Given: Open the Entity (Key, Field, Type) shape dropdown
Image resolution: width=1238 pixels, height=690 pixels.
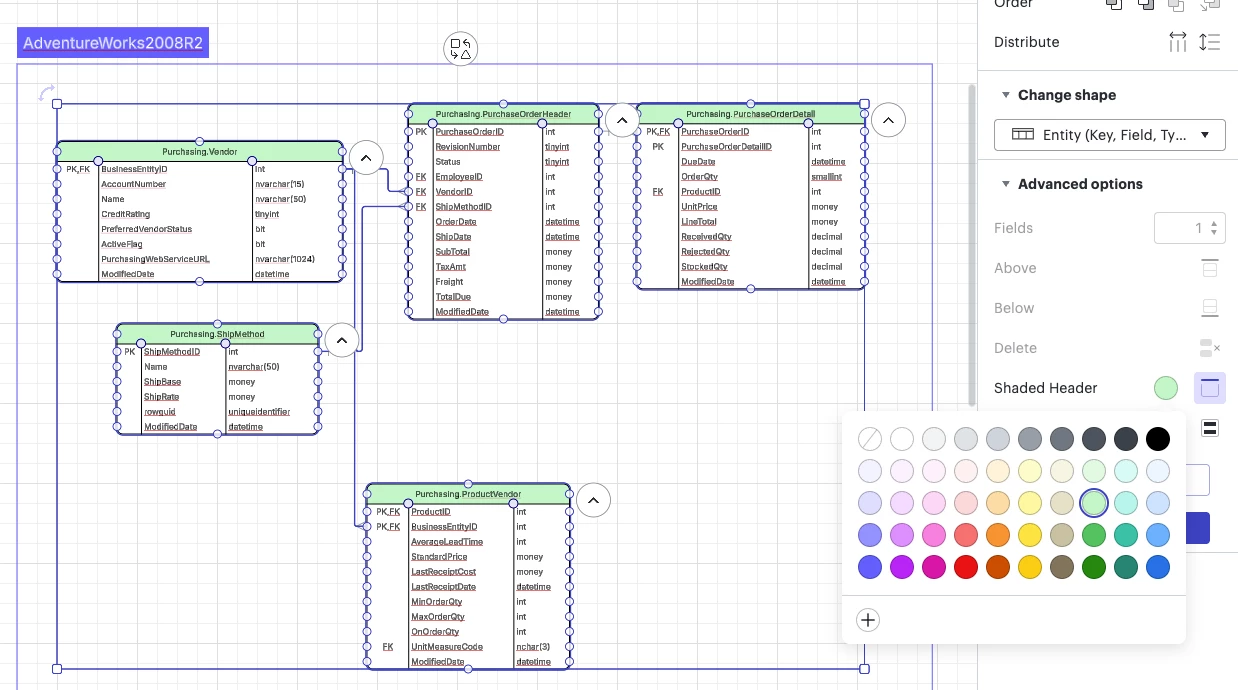Looking at the screenshot, I should pyautogui.click(x=1110, y=135).
